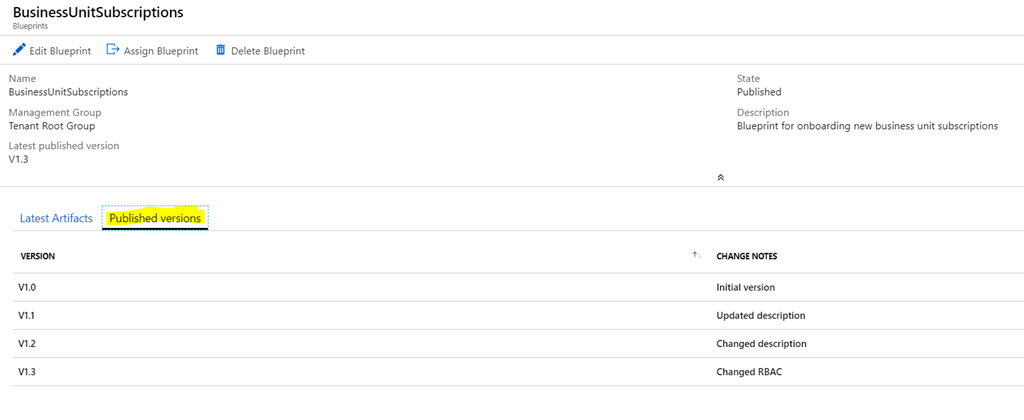
Task: Click the Assign Blueprint arrow icon
Action: click(x=113, y=50)
